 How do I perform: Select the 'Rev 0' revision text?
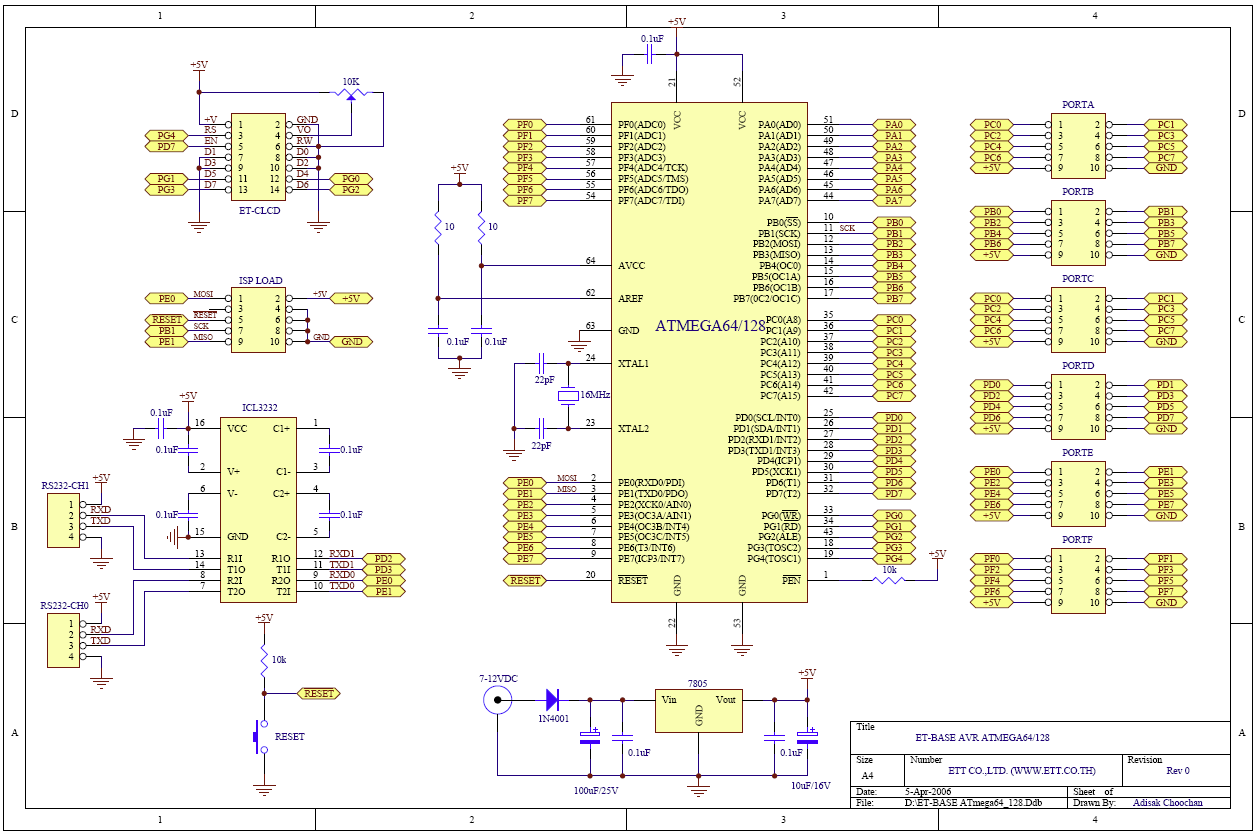click(x=1178, y=770)
